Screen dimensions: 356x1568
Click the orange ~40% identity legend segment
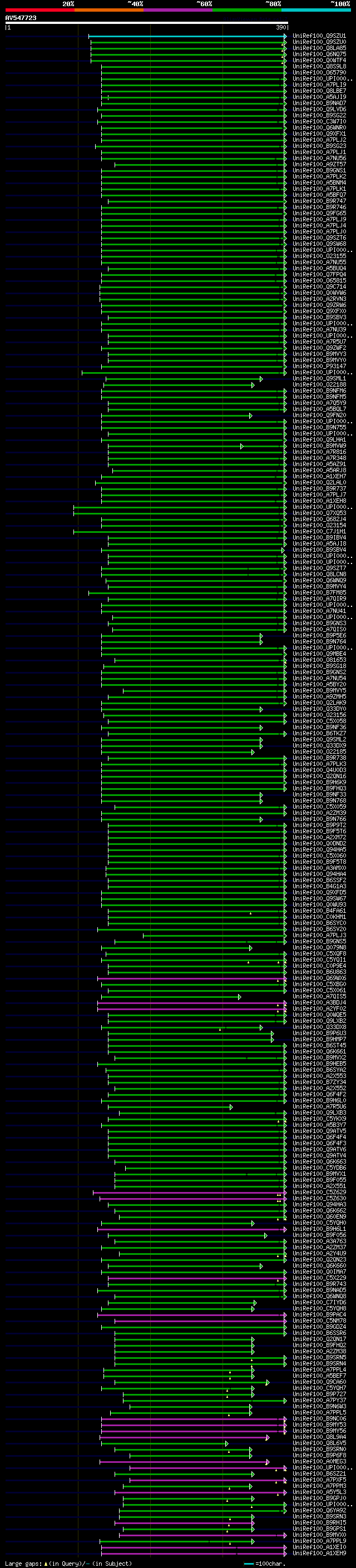109,10
